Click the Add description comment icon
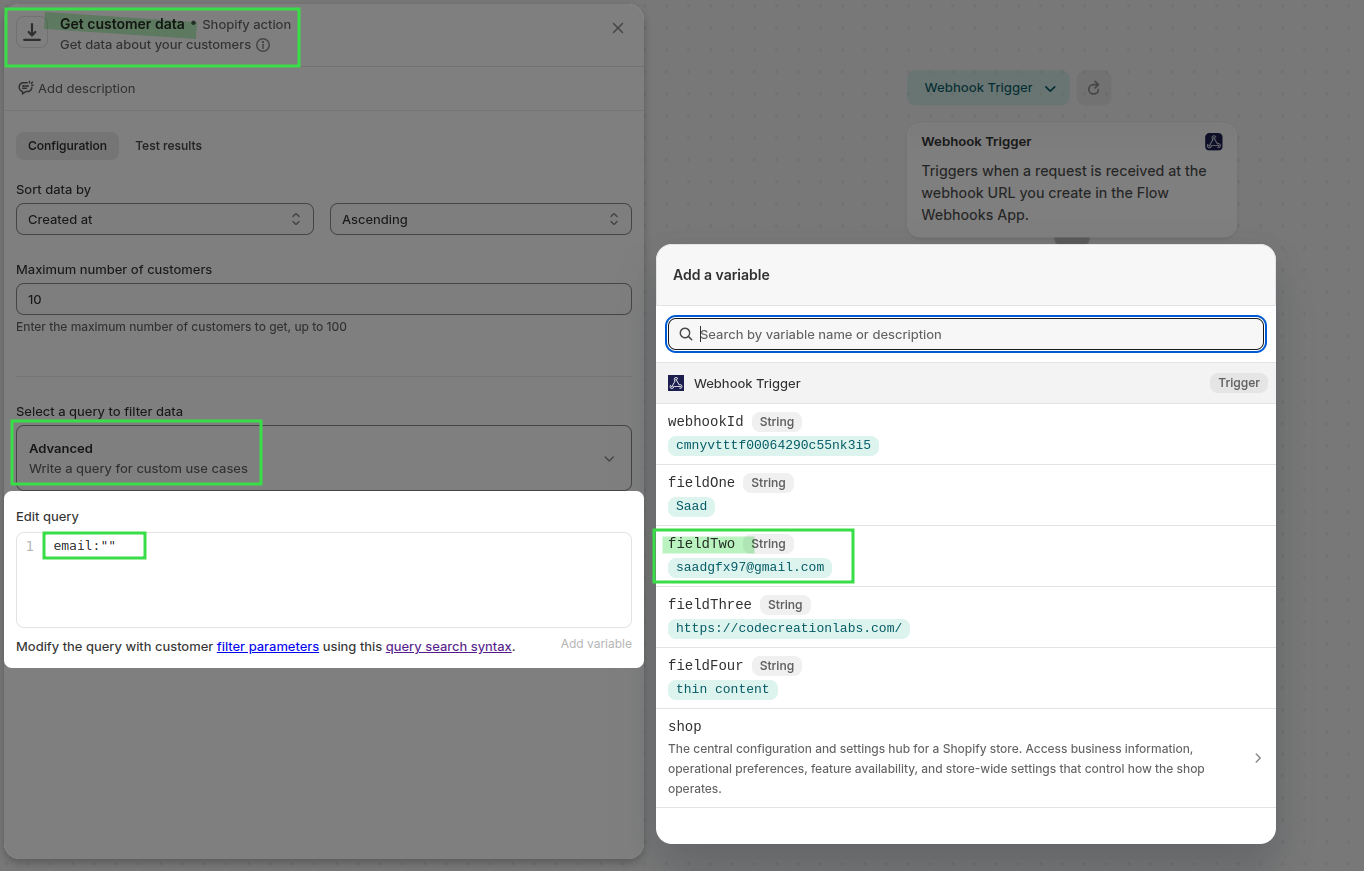 26,88
